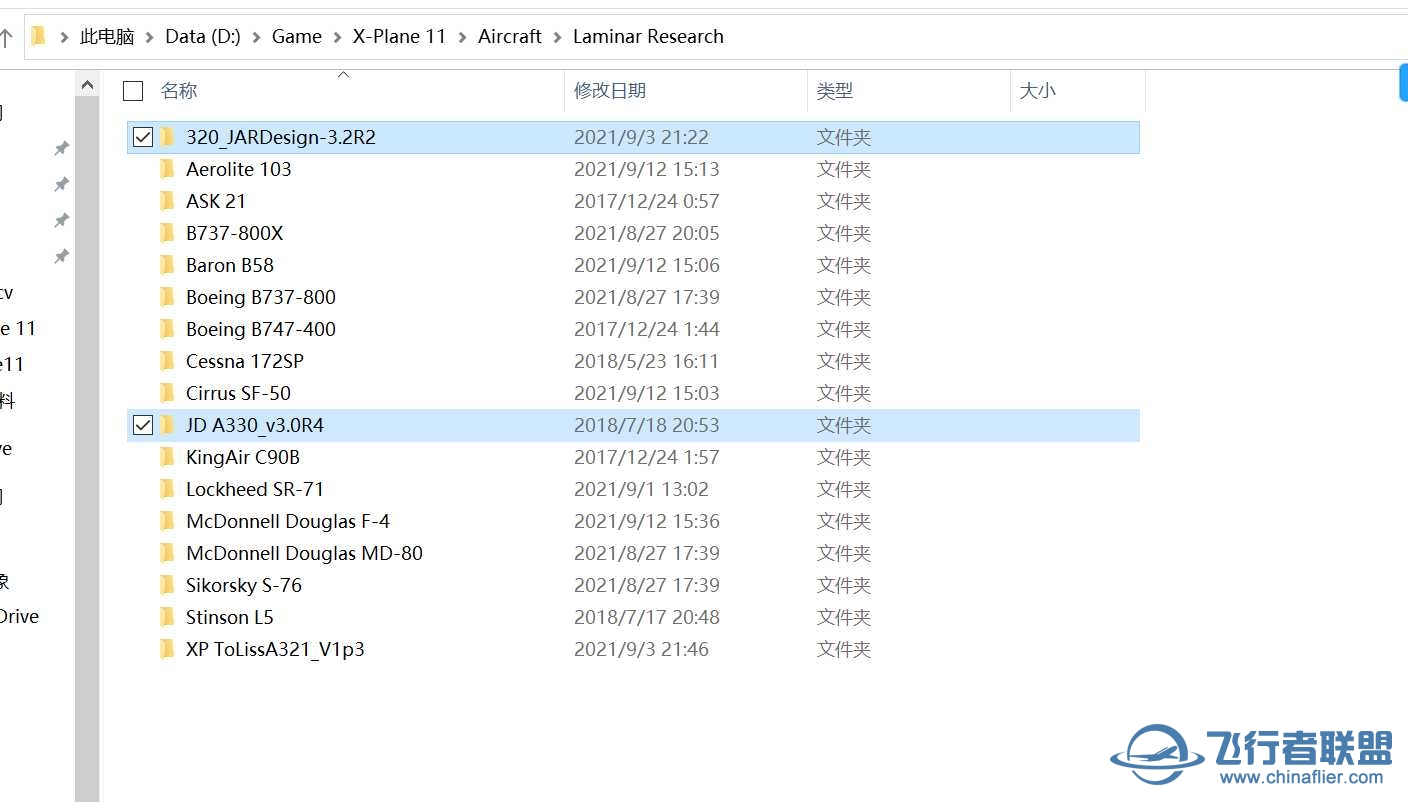Image resolution: width=1408 pixels, height=802 pixels.
Task: Expand the chevron after Aircraft in the path
Action: (557, 37)
